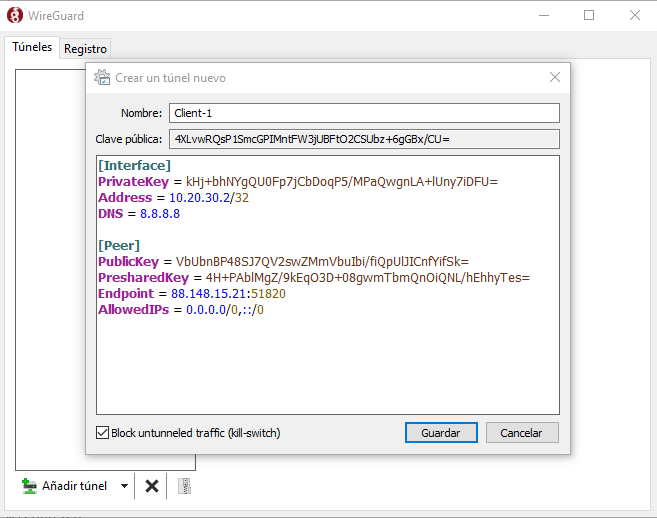The width and height of the screenshot is (657, 518).
Task: Click the PrivateKey line in the config editor
Action: pos(297,182)
